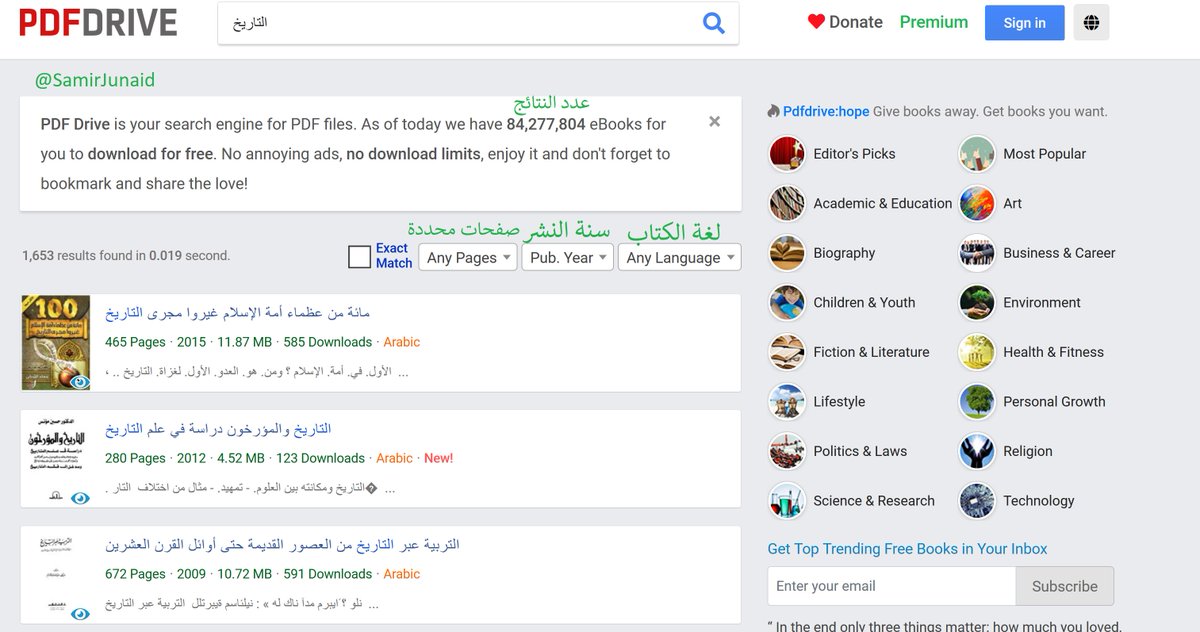This screenshot has width=1200, height=632.
Task: Open the Religion category icon
Action: coord(977,451)
